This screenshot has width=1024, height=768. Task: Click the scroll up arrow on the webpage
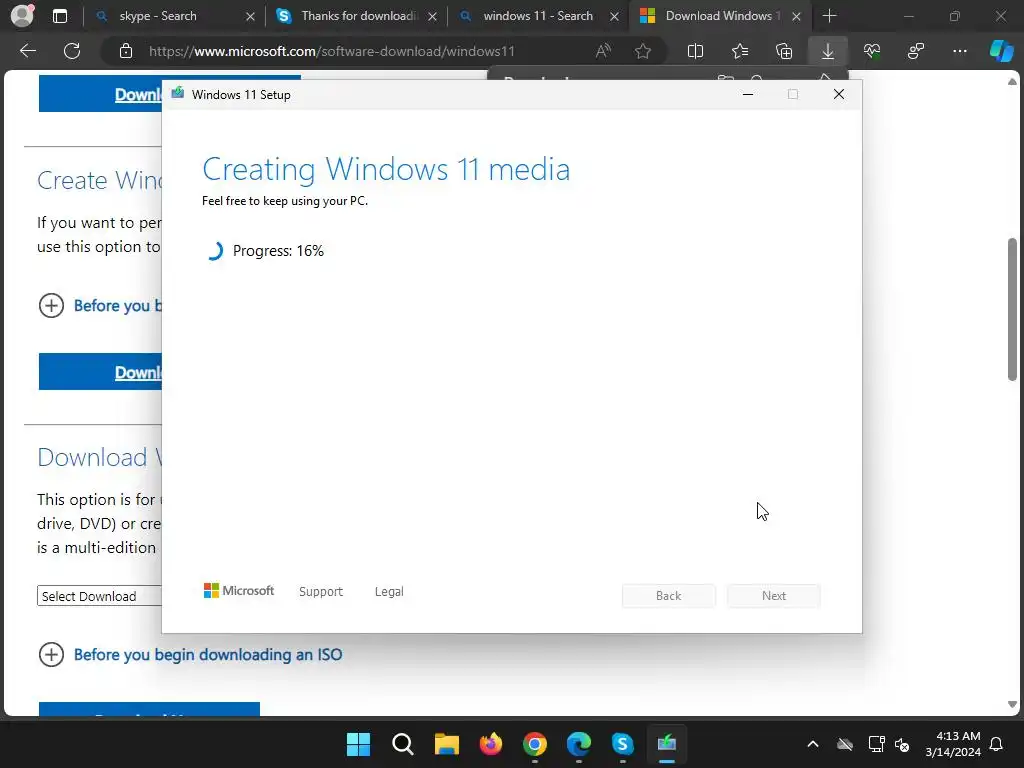click(x=1012, y=82)
